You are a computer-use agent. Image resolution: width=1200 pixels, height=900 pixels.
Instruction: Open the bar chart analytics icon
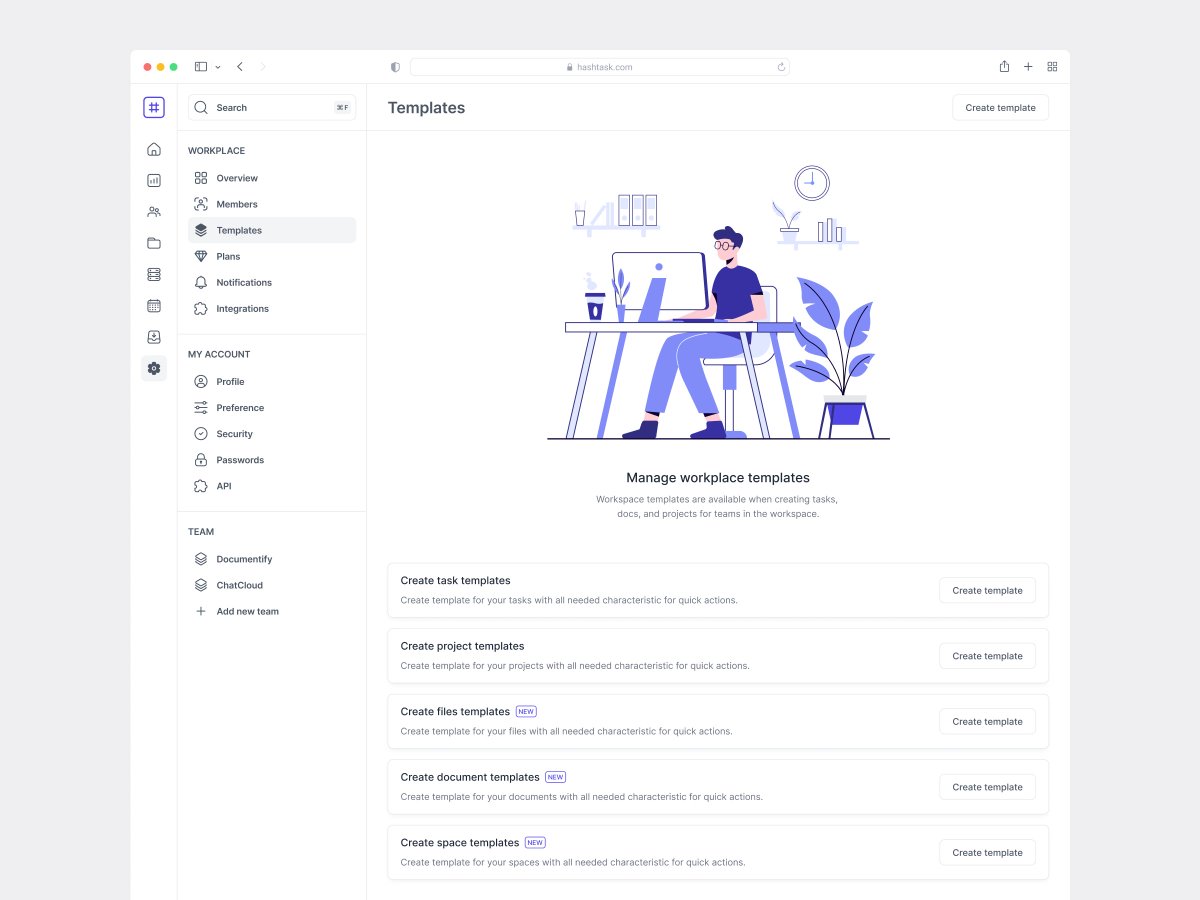click(x=154, y=181)
